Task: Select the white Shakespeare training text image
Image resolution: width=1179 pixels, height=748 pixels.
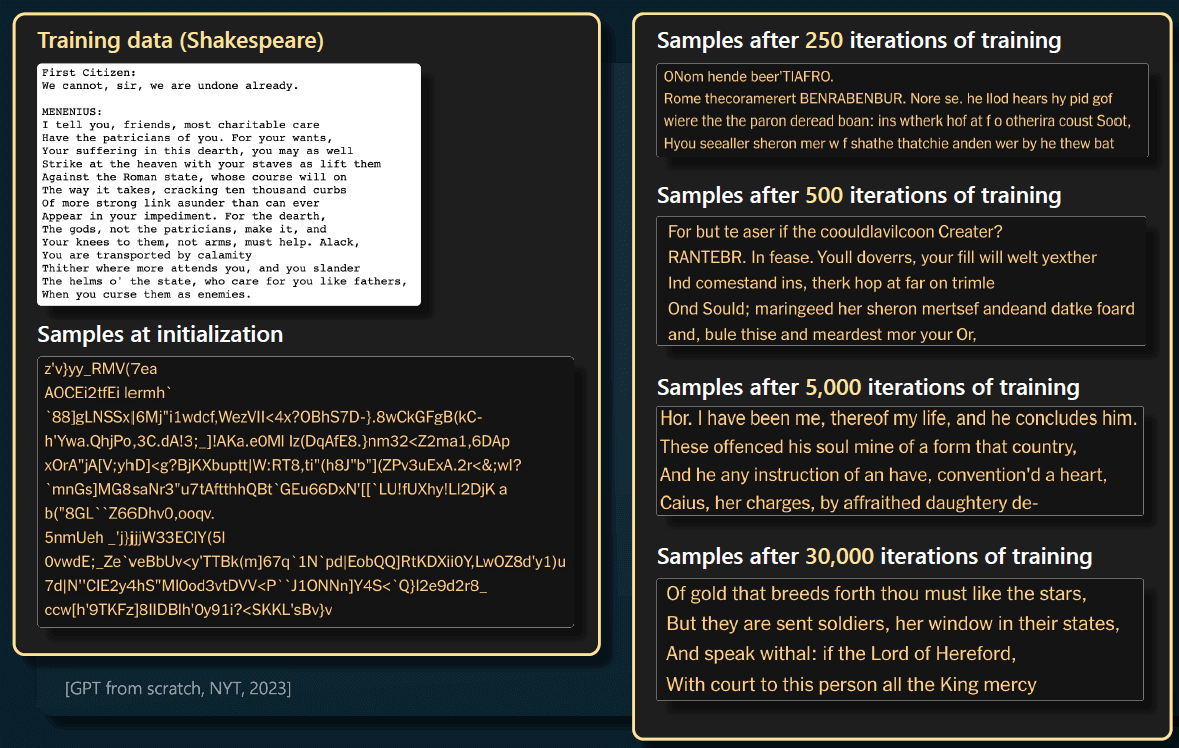Action: (x=229, y=185)
